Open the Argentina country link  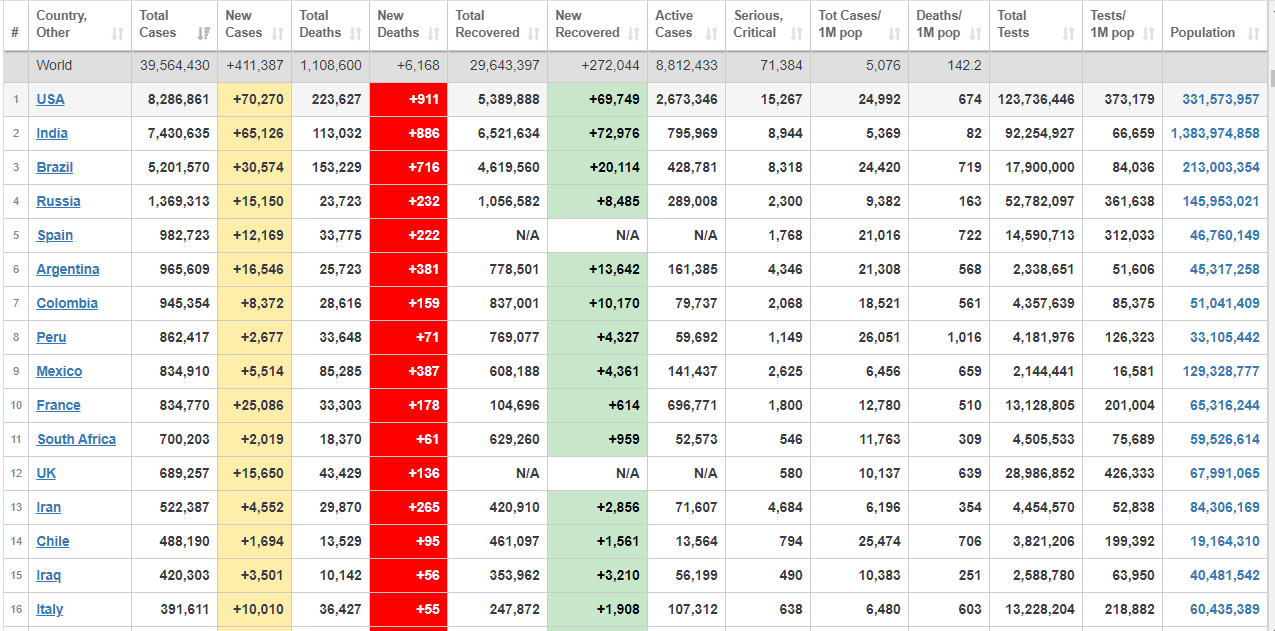(68, 269)
